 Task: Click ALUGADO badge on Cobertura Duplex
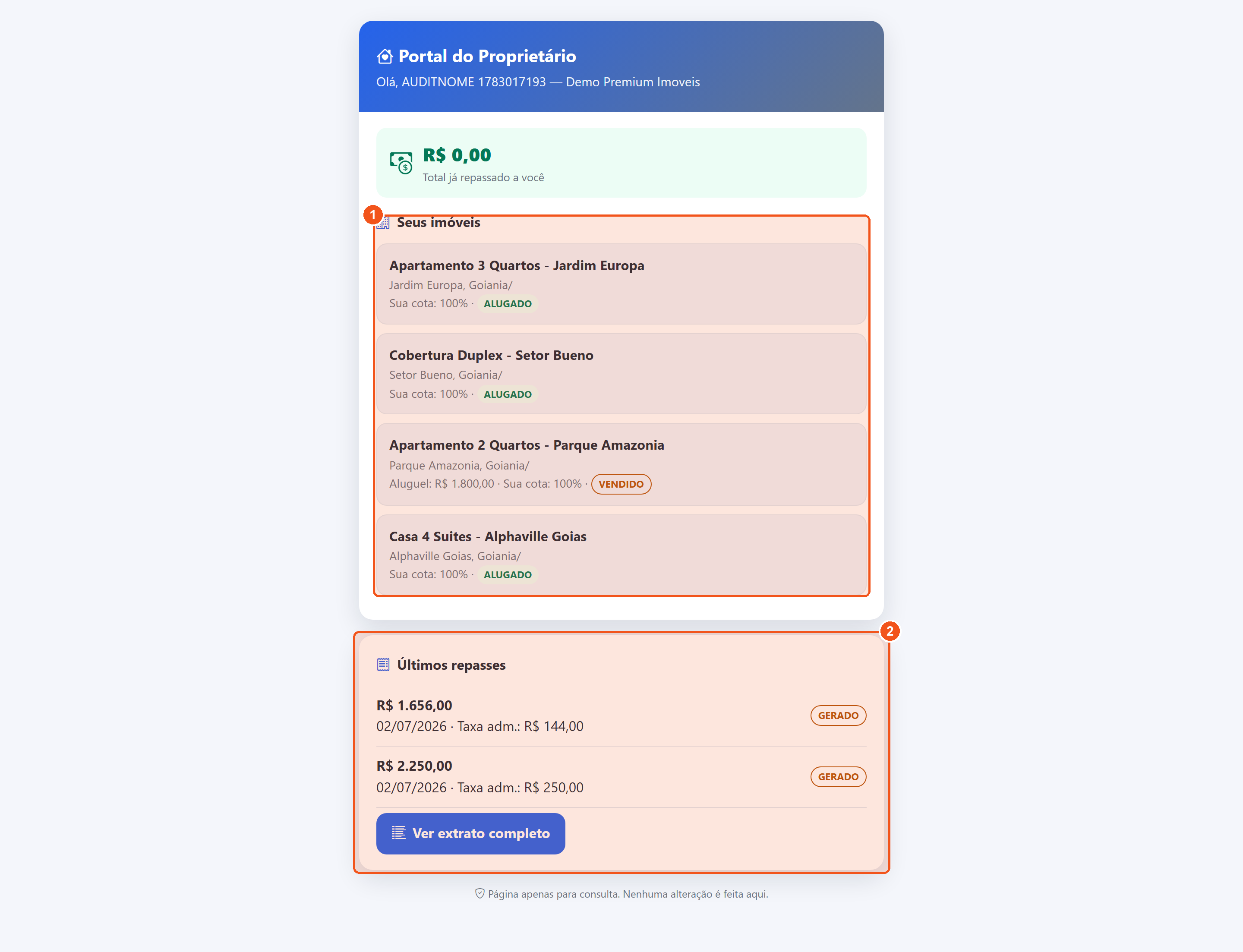pos(508,394)
